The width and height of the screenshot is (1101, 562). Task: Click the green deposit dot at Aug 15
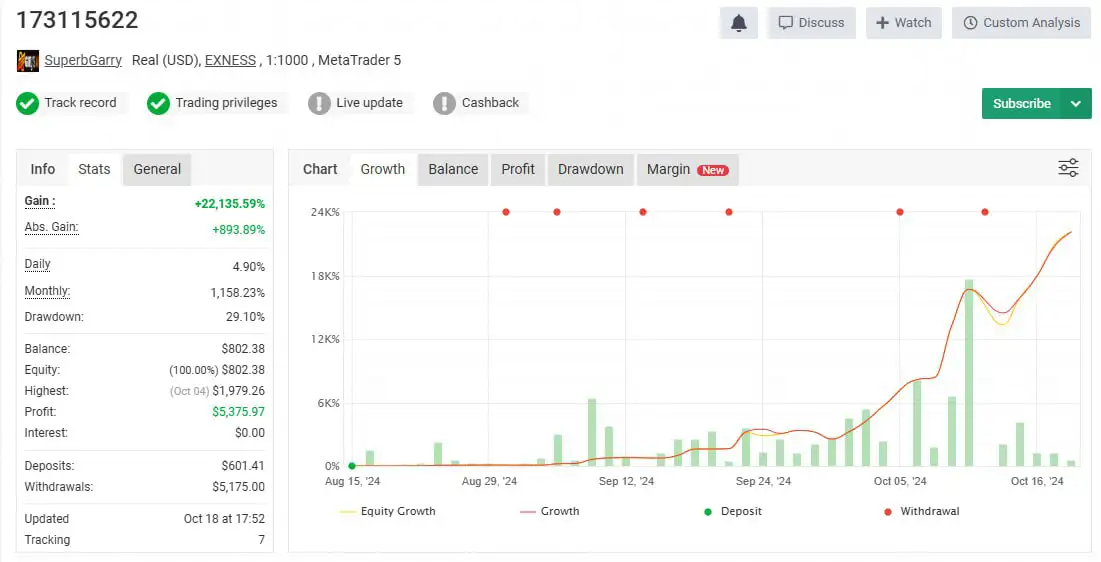click(352, 466)
